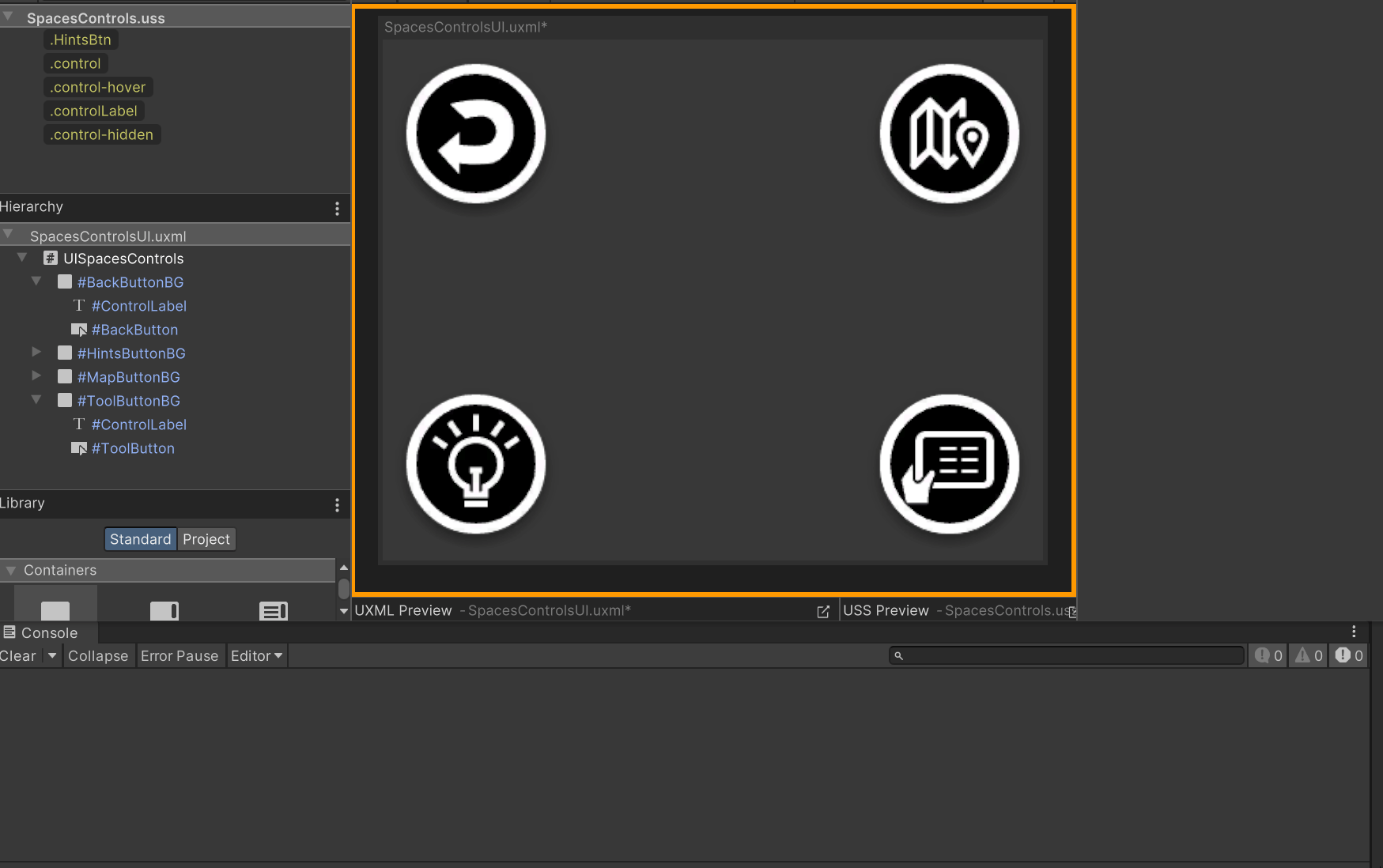Toggle Collapse in the Console toolbar
The height and width of the screenshot is (868, 1383).
98,655
